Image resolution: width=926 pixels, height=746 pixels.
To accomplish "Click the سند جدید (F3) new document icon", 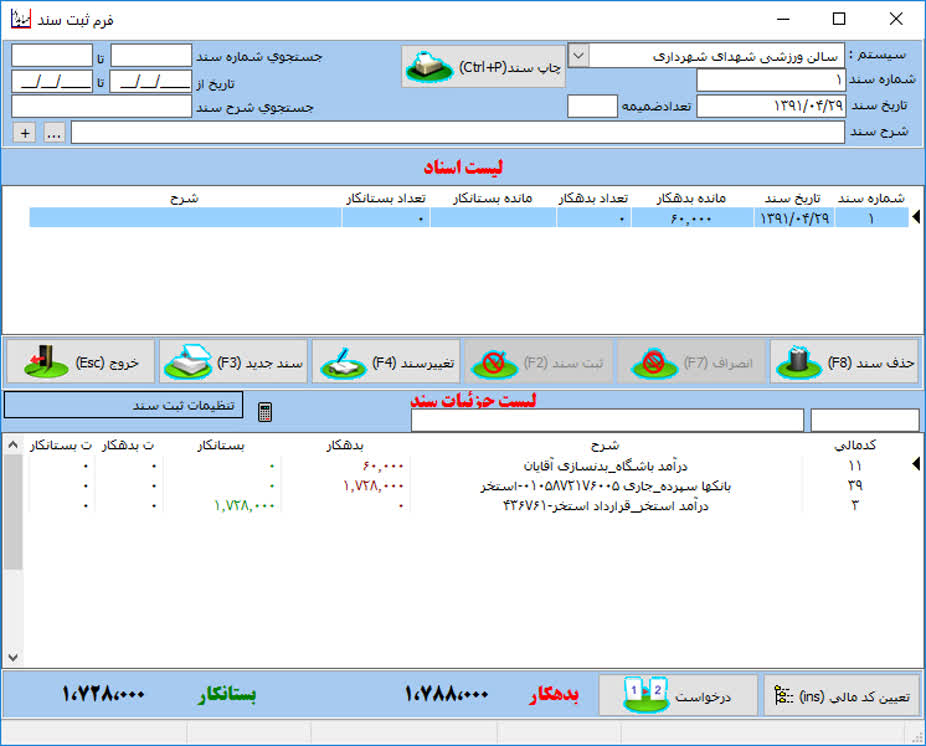I will [x=188, y=361].
